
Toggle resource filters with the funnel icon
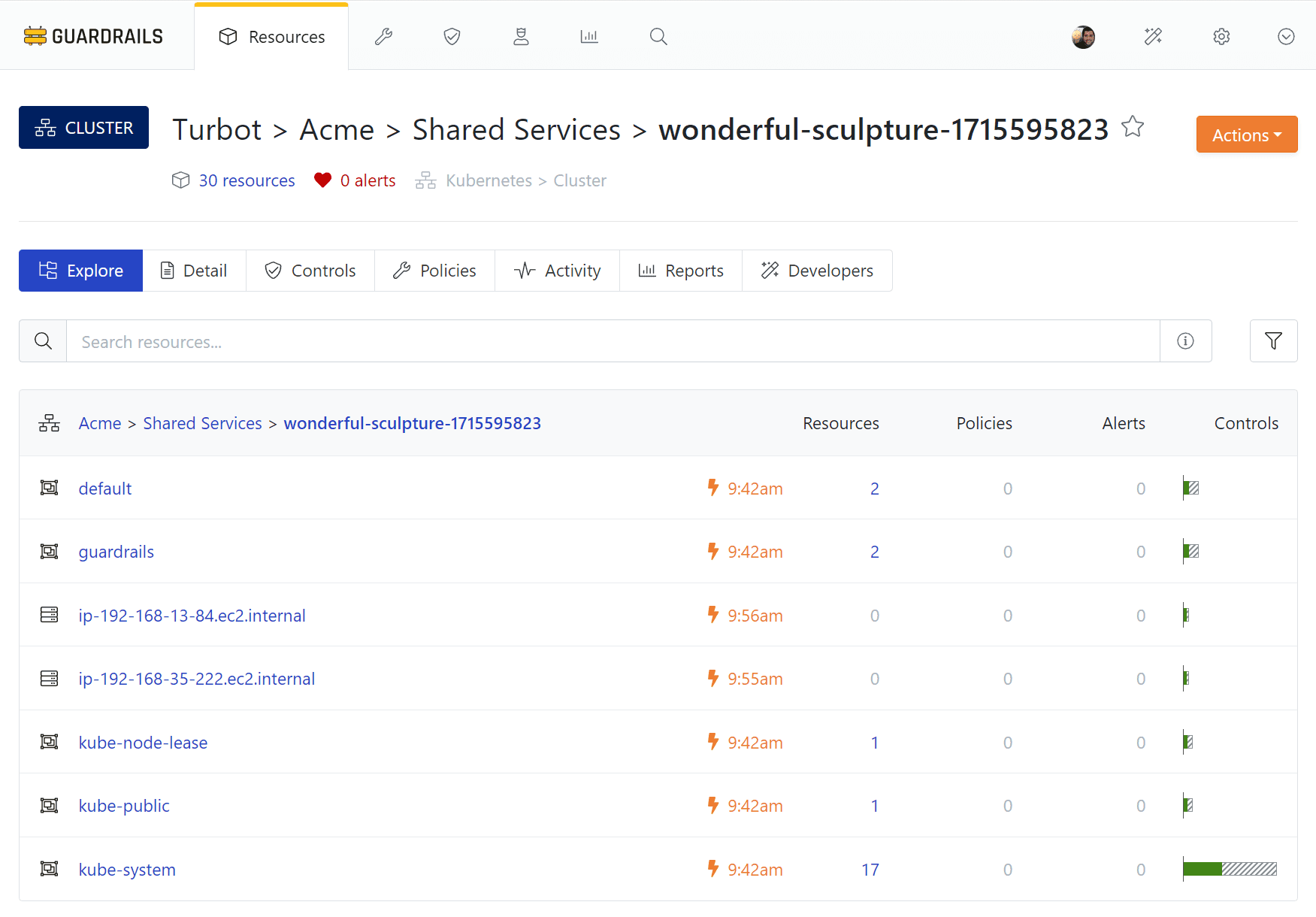pos(1273,340)
